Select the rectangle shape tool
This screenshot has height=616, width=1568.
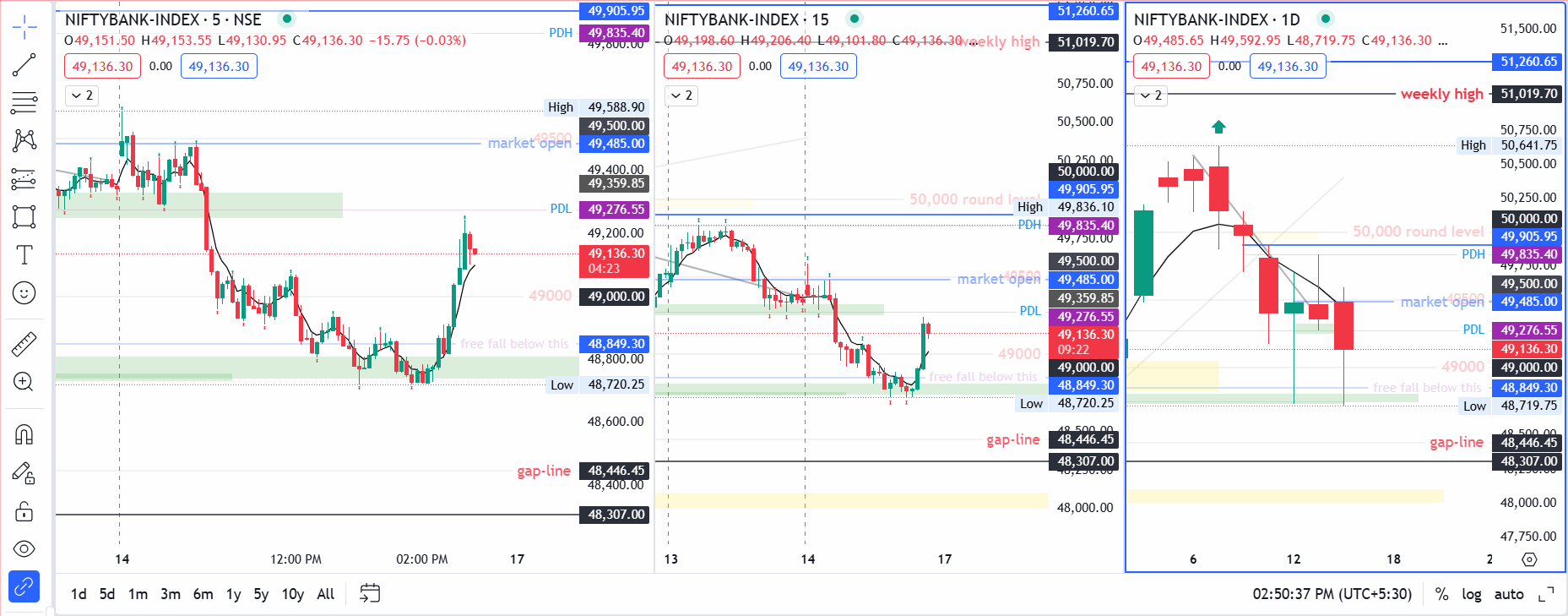[24, 216]
